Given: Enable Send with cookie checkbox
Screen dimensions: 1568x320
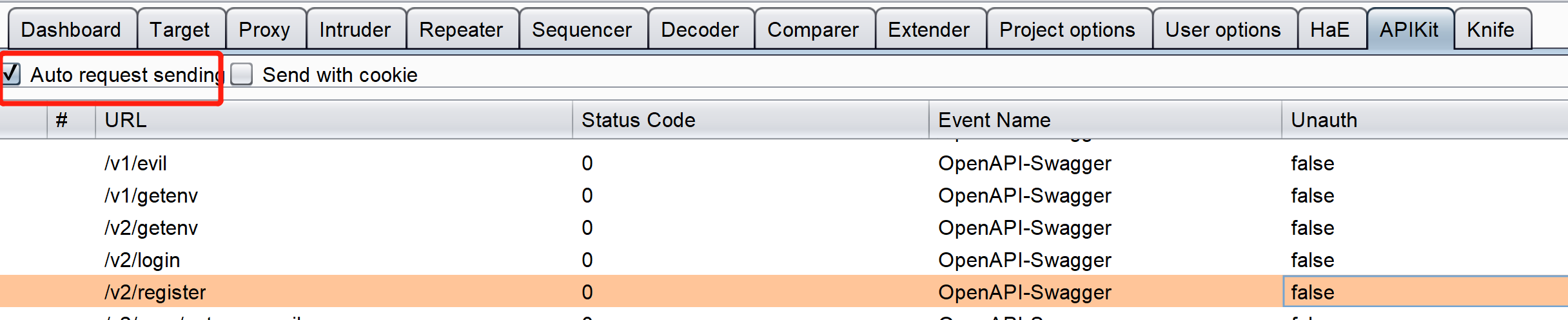Looking at the screenshot, I should (241, 74).
